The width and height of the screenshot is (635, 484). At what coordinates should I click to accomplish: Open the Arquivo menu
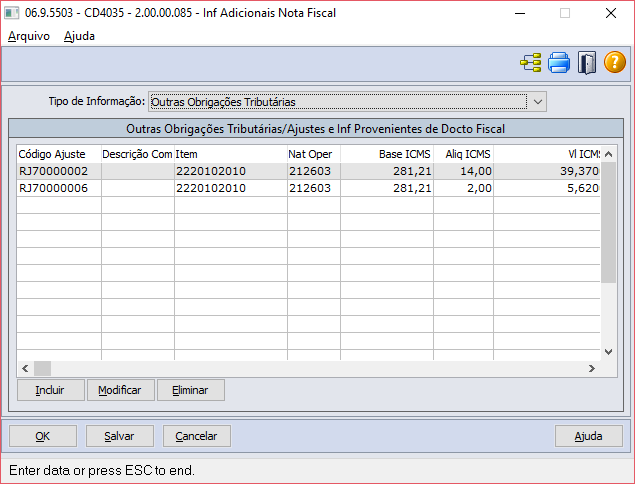pos(29,36)
